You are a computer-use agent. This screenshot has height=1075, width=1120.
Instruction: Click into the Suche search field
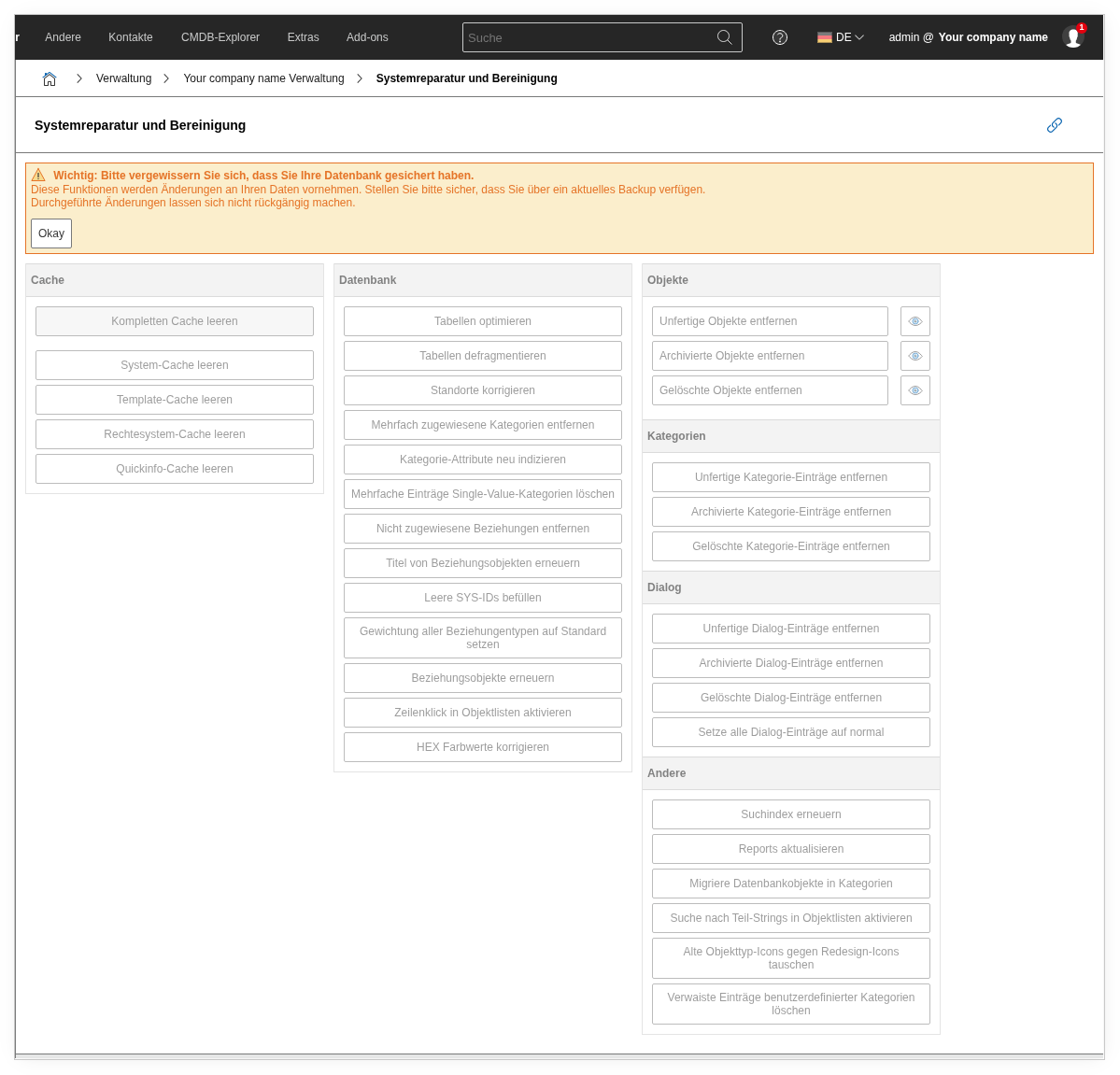click(588, 37)
